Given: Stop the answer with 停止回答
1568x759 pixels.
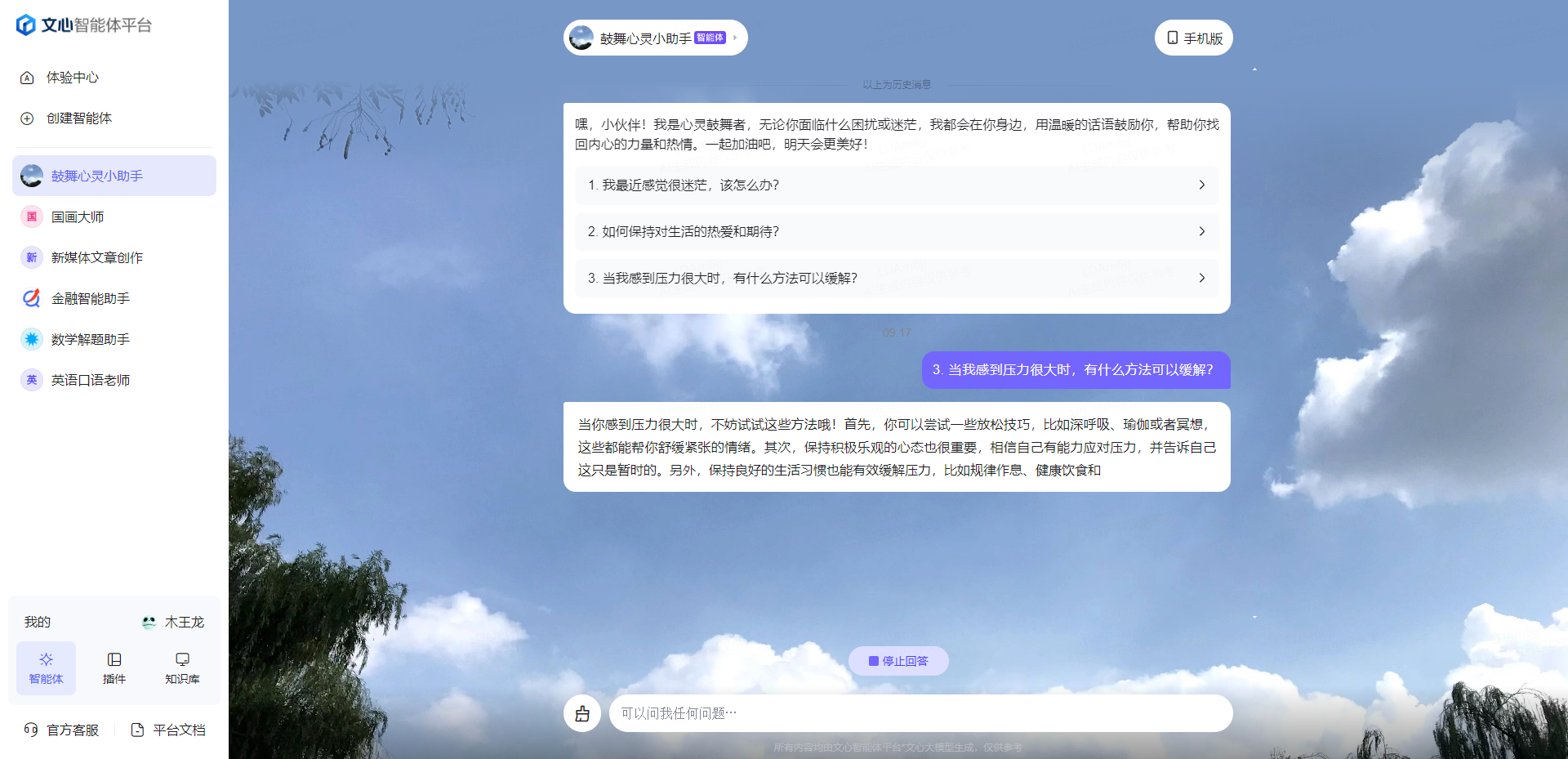Looking at the screenshot, I should point(898,661).
